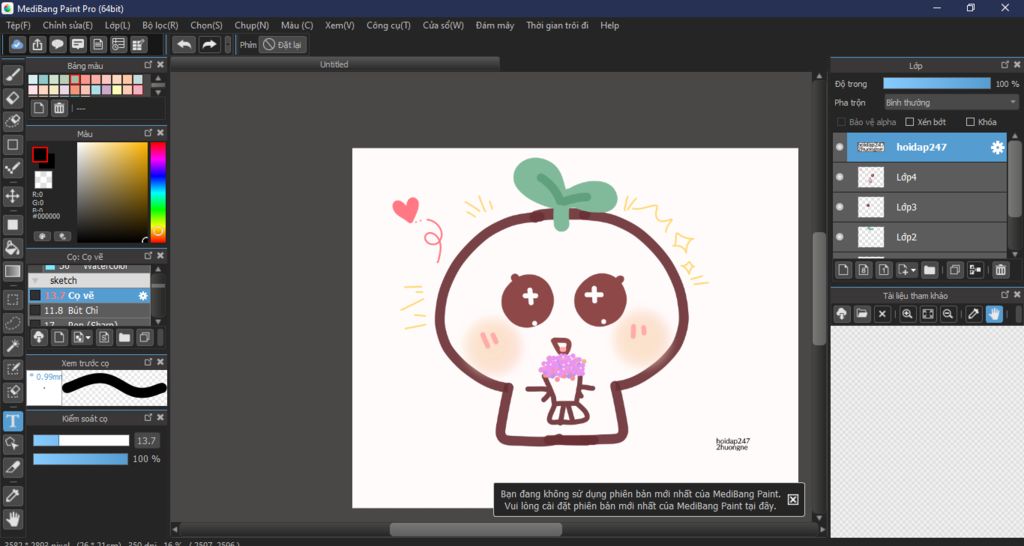
Task: Open settings gear of hoidap247 layer
Action: [x=997, y=148]
